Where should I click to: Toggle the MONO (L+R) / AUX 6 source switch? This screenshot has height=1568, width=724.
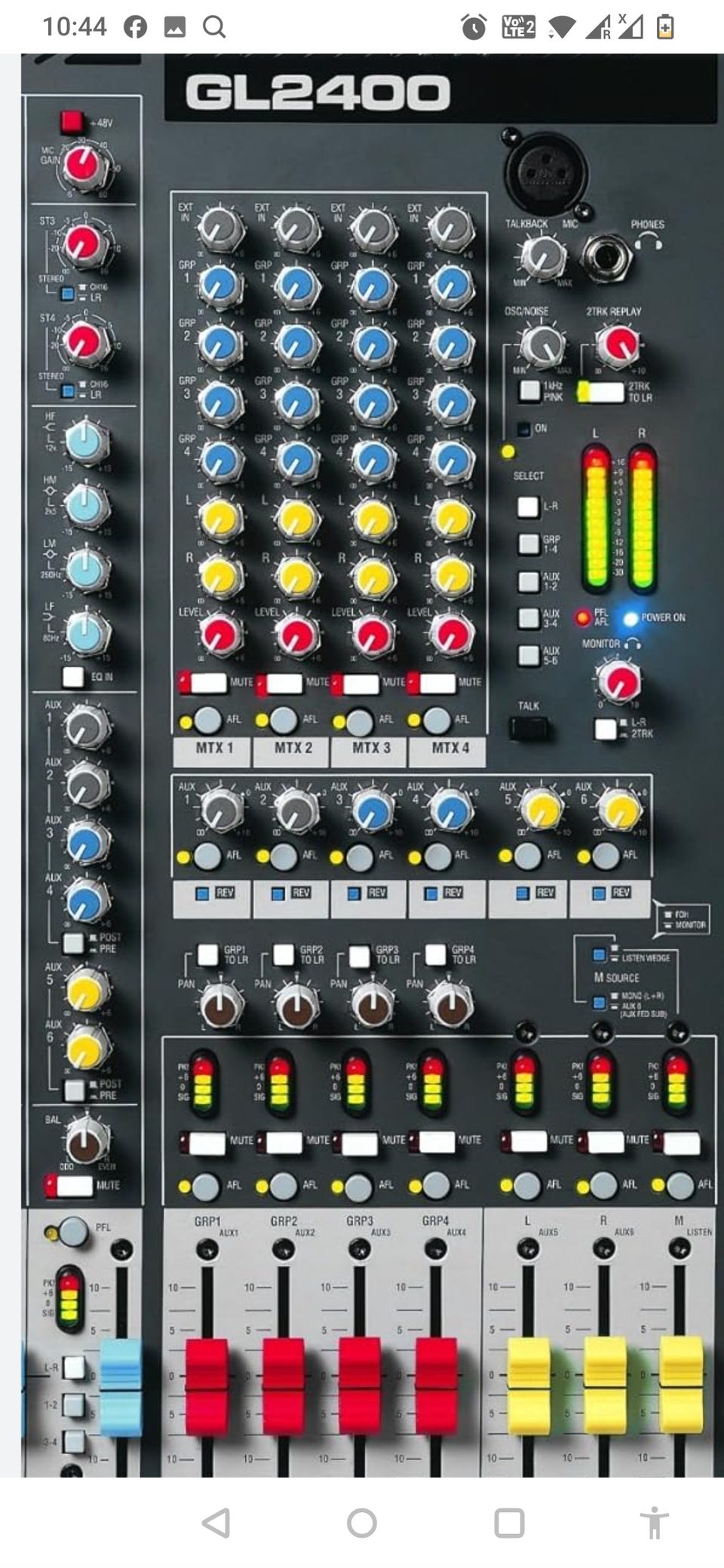tap(599, 1002)
